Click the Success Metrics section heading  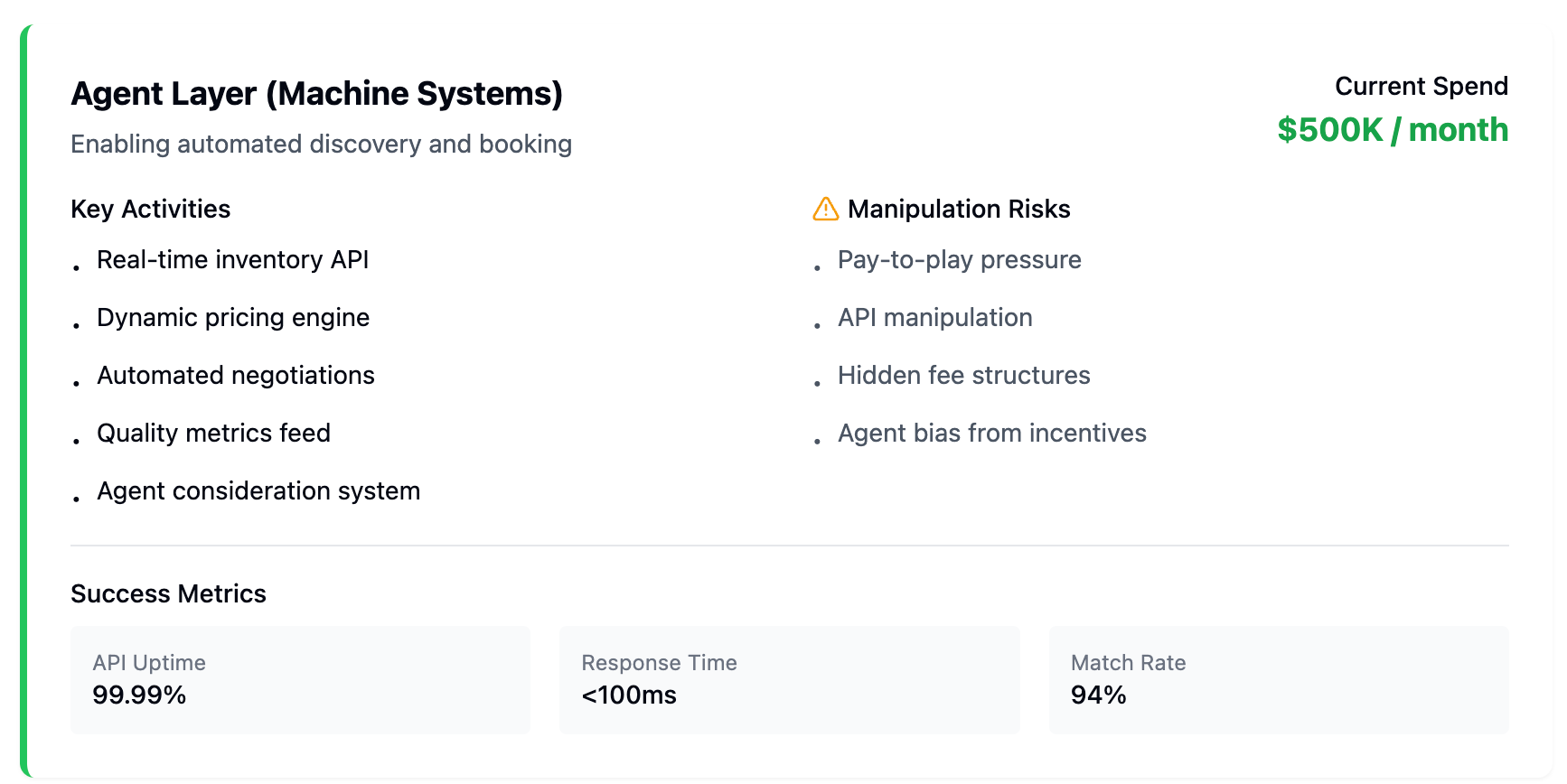tap(169, 594)
